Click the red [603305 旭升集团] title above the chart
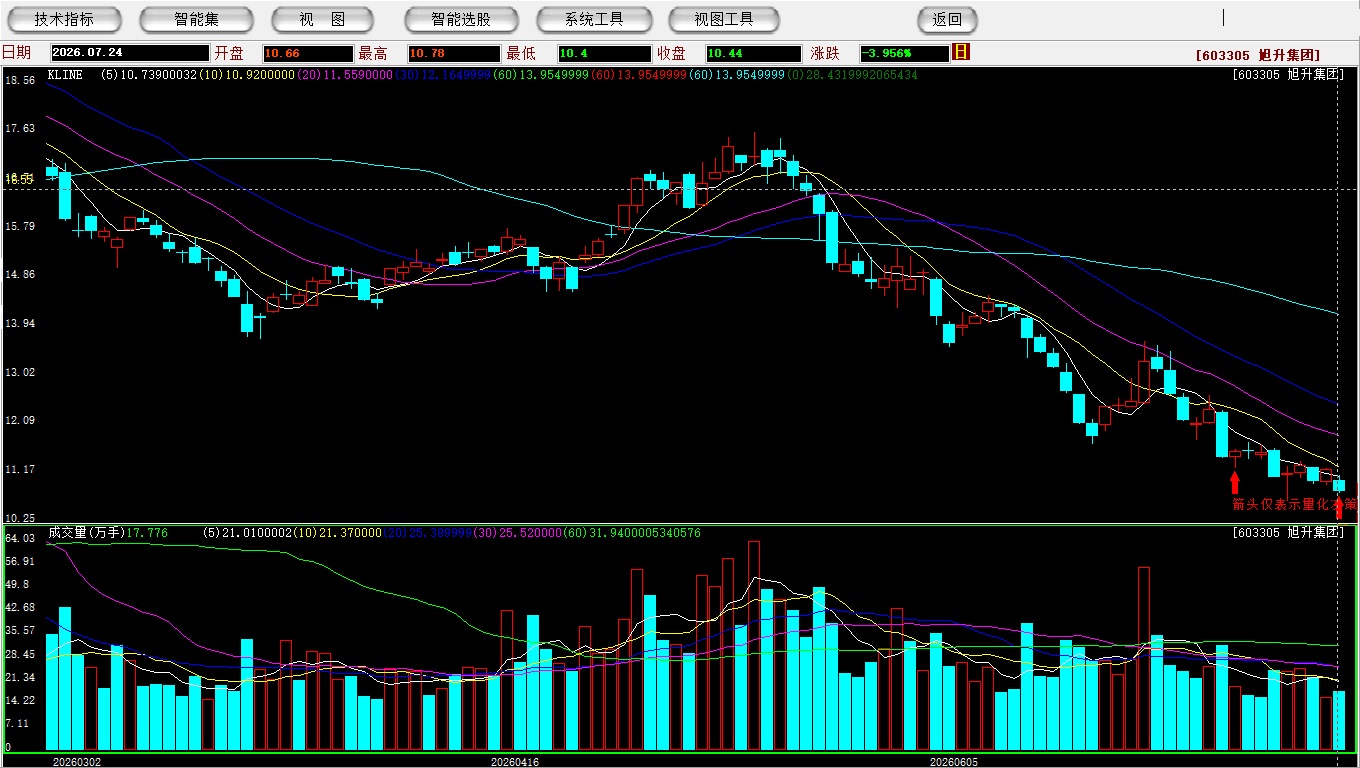Image resolution: width=1360 pixels, height=768 pixels. (1258, 56)
